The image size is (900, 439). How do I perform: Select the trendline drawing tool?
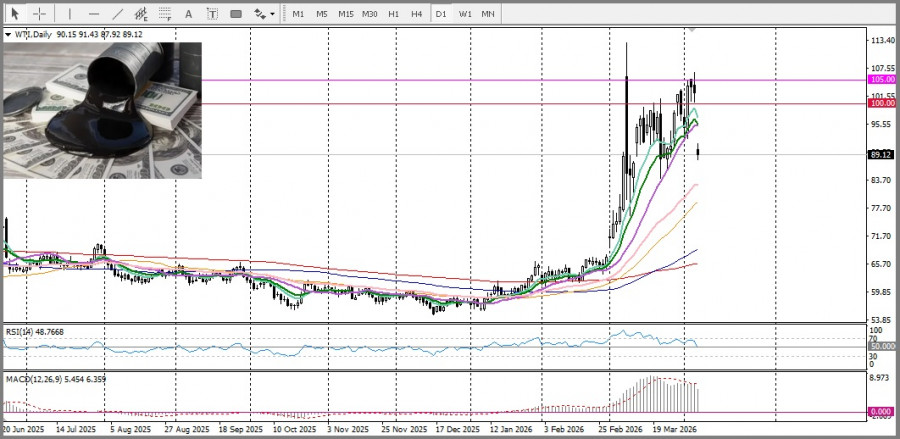118,14
